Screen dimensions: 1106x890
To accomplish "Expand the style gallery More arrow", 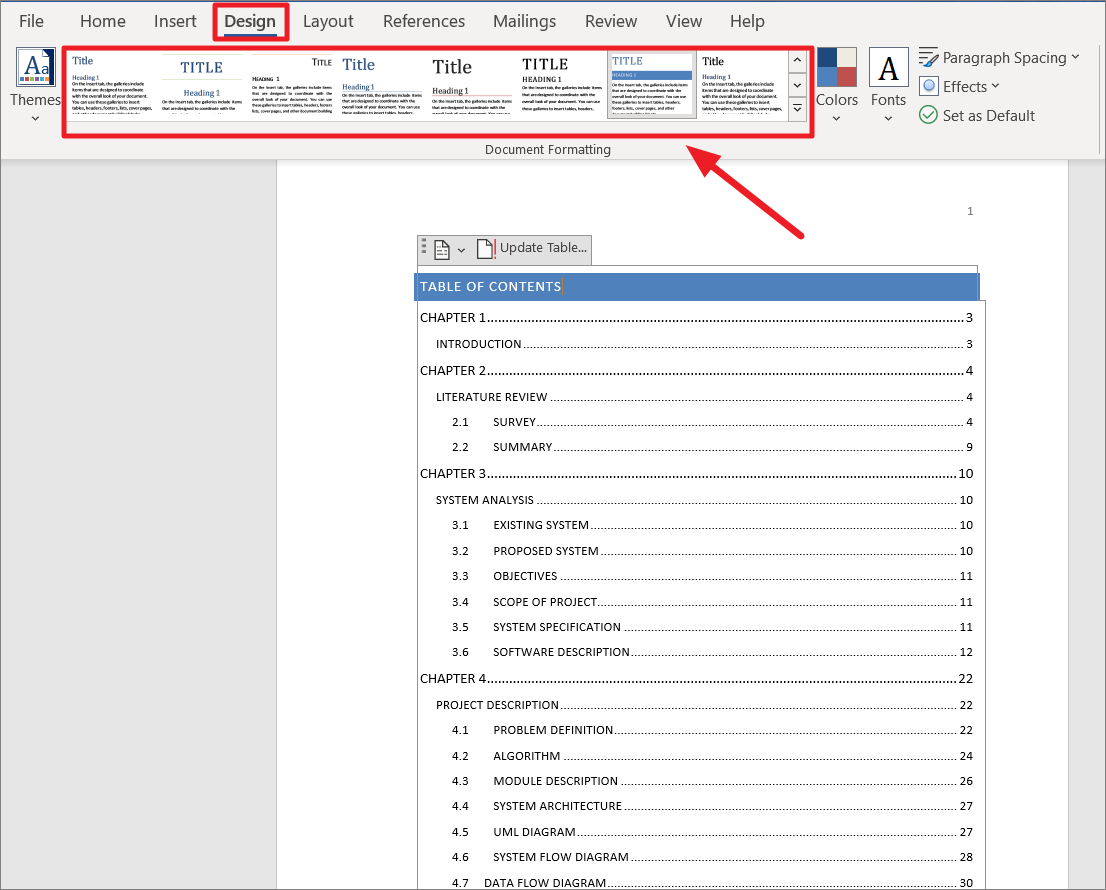I will [797, 108].
